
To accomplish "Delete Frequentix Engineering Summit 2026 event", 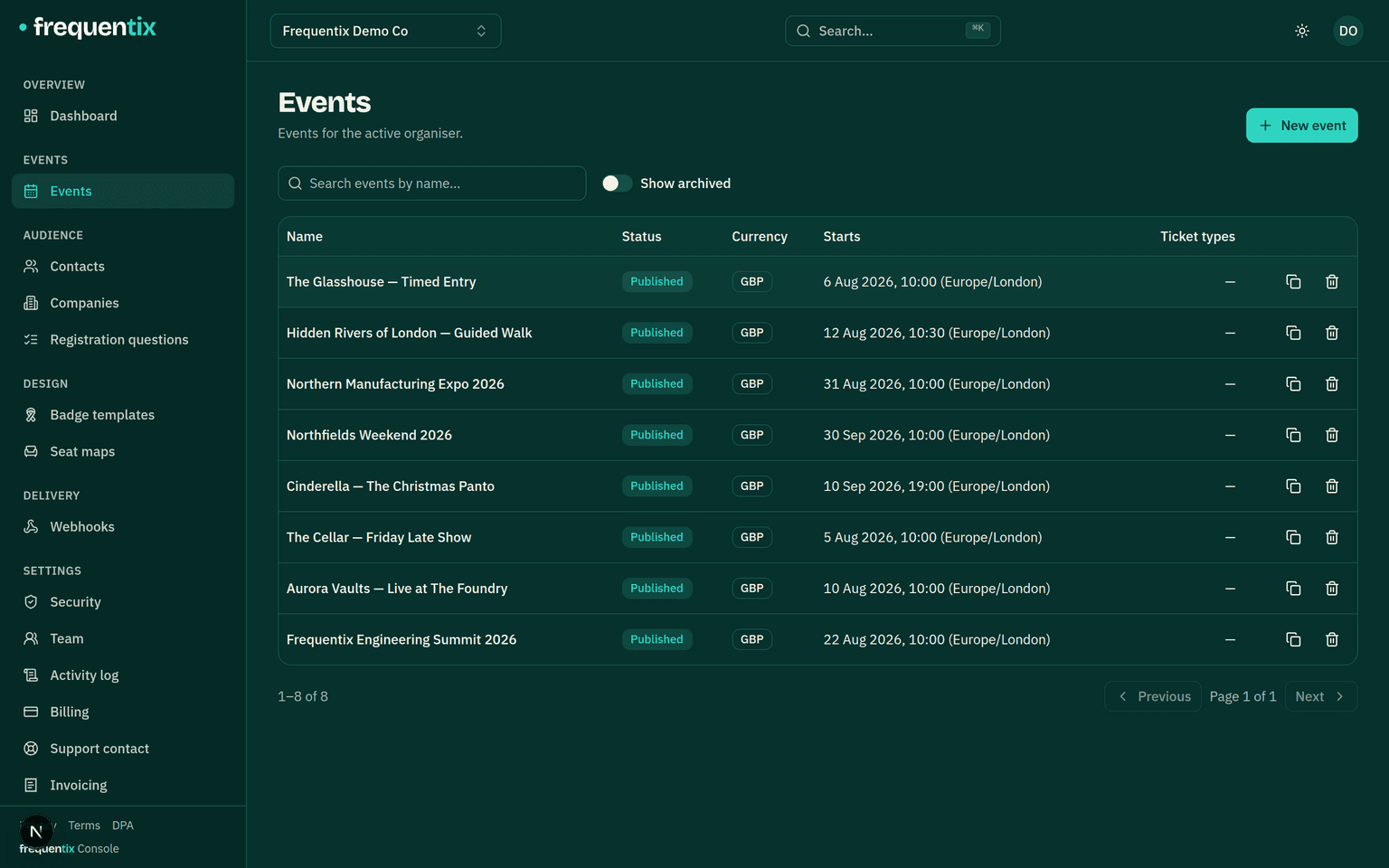I will point(1332,639).
